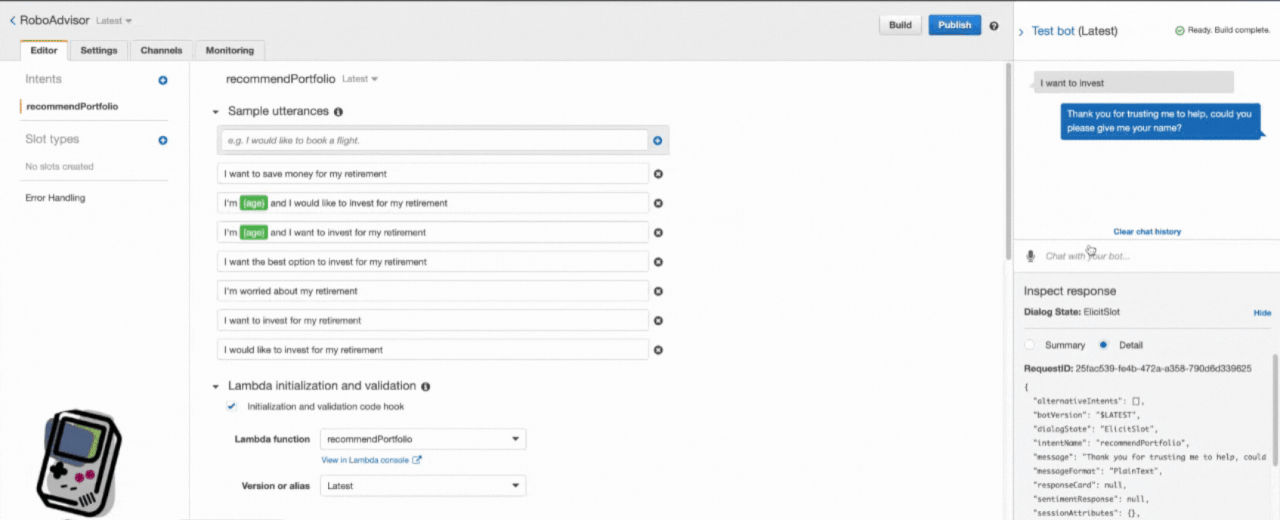Open Error Handling in the sidebar
This screenshot has height=520, width=1280.
(55, 198)
